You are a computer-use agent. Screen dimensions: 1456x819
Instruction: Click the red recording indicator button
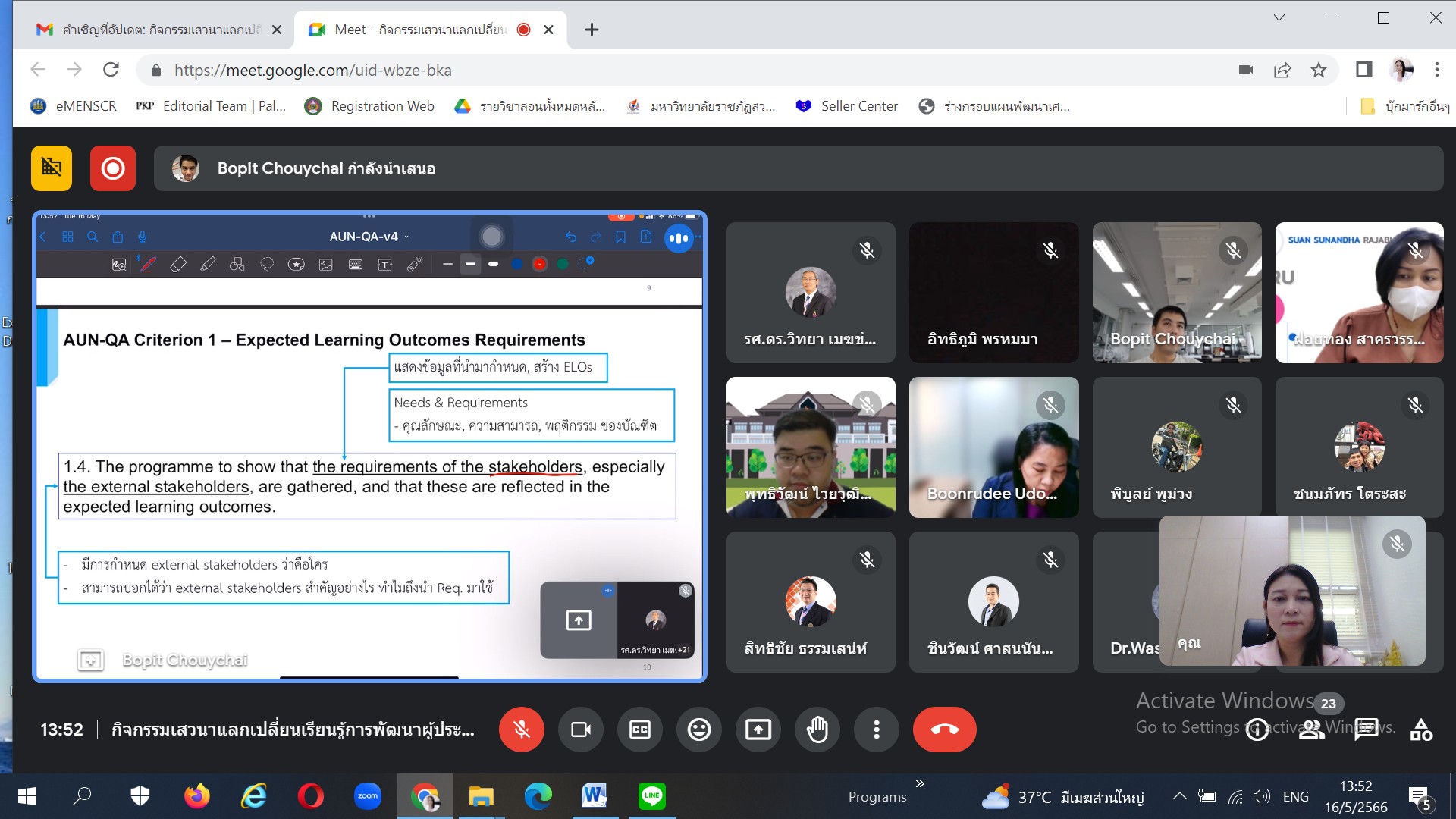[x=113, y=168]
